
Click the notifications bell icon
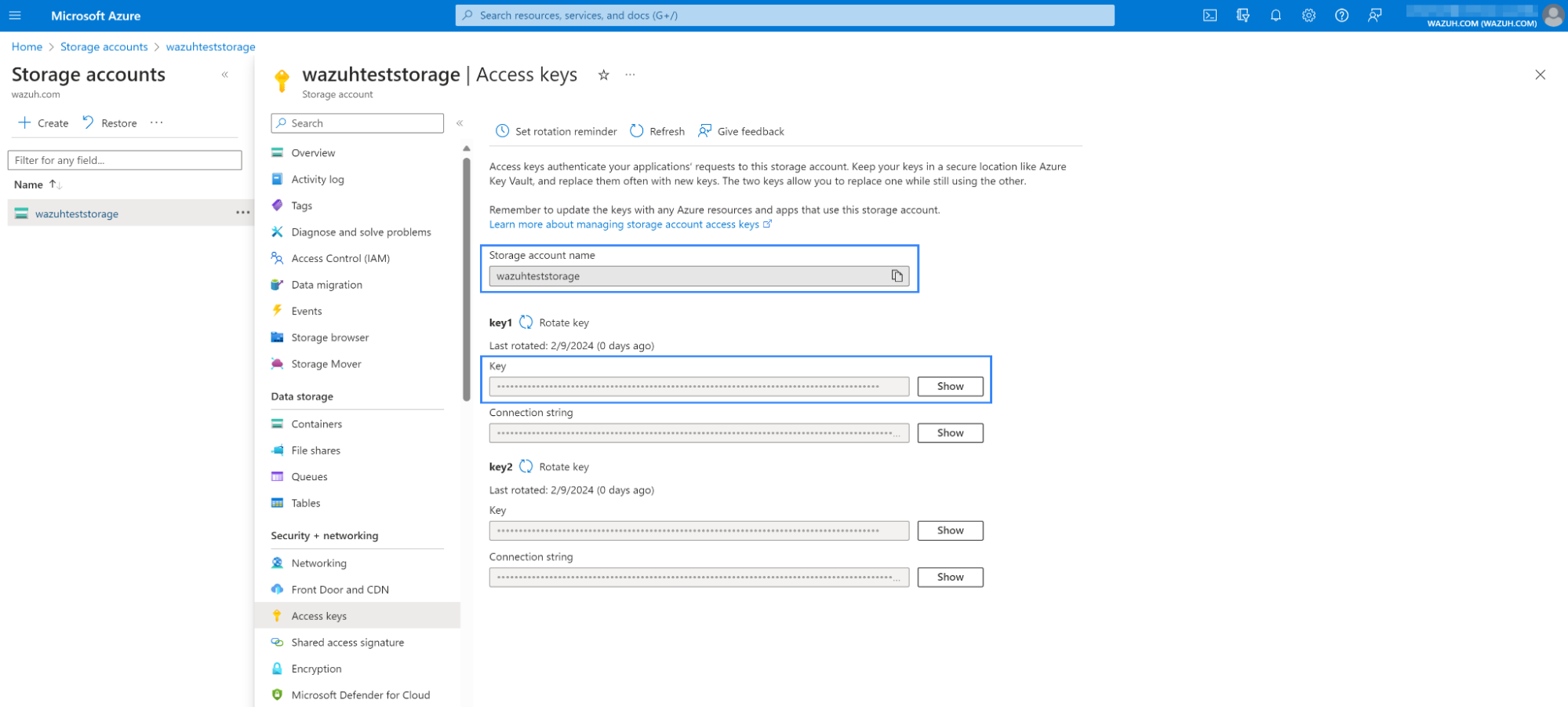[x=1275, y=16]
